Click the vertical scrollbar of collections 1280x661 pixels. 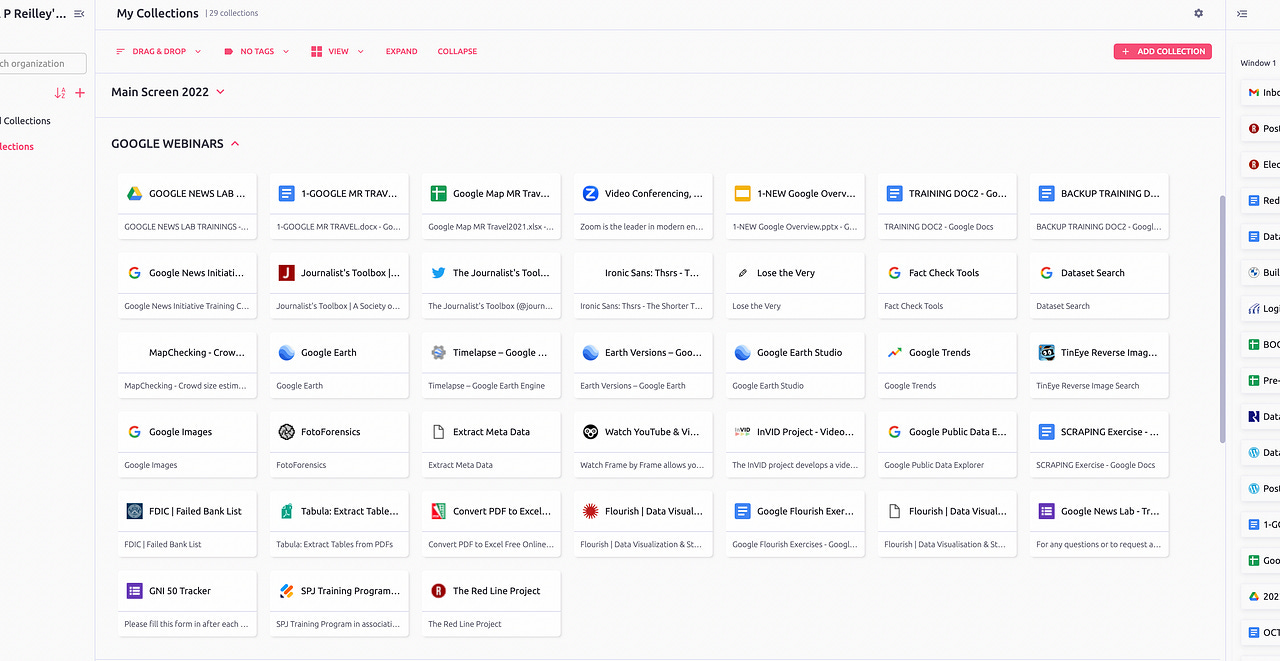point(1222,320)
